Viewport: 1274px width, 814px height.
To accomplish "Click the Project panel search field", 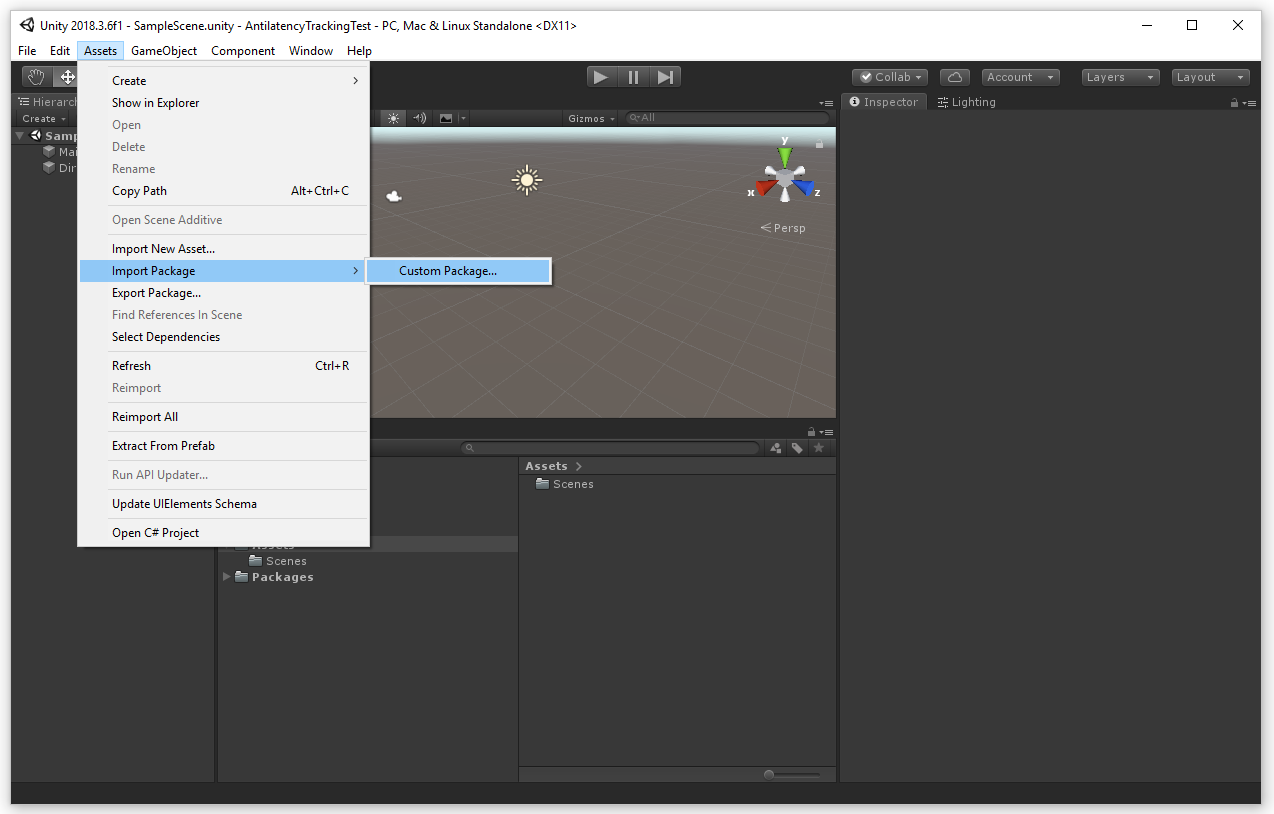I will pyautogui.click(x=610, y=449).
